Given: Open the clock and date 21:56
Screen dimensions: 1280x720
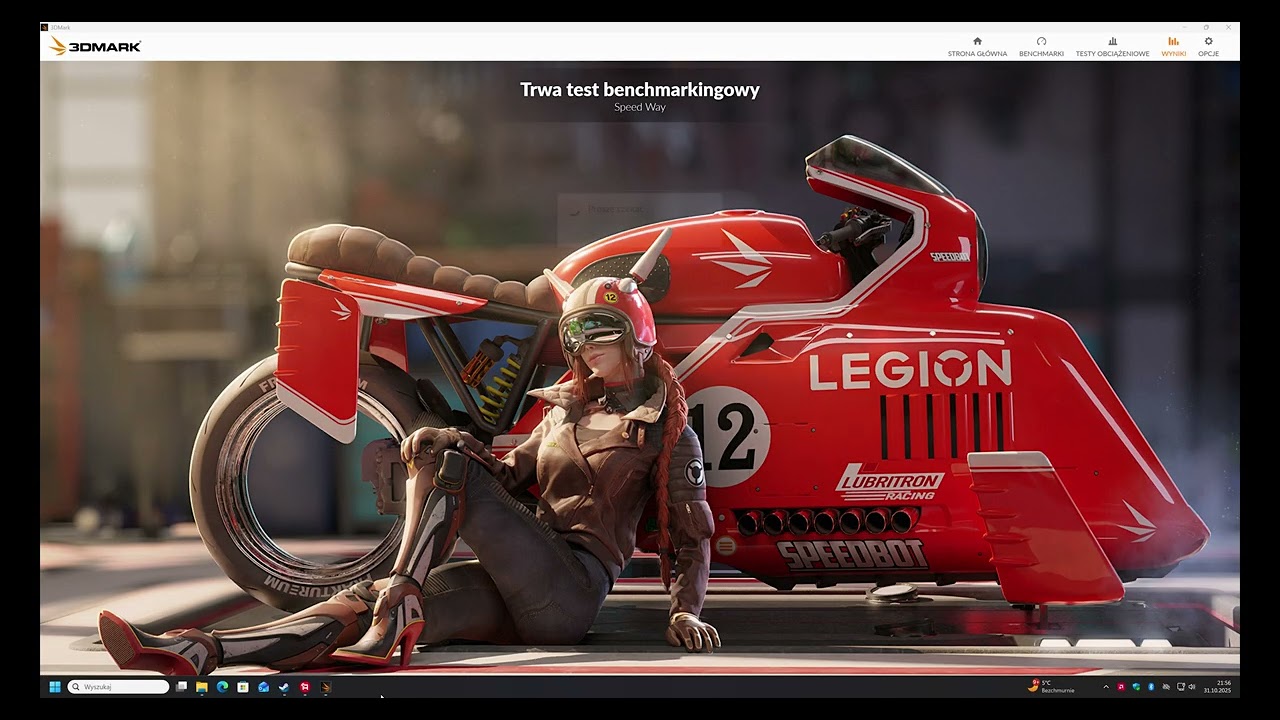Looking at the screenshot, I should point(1217,687).
